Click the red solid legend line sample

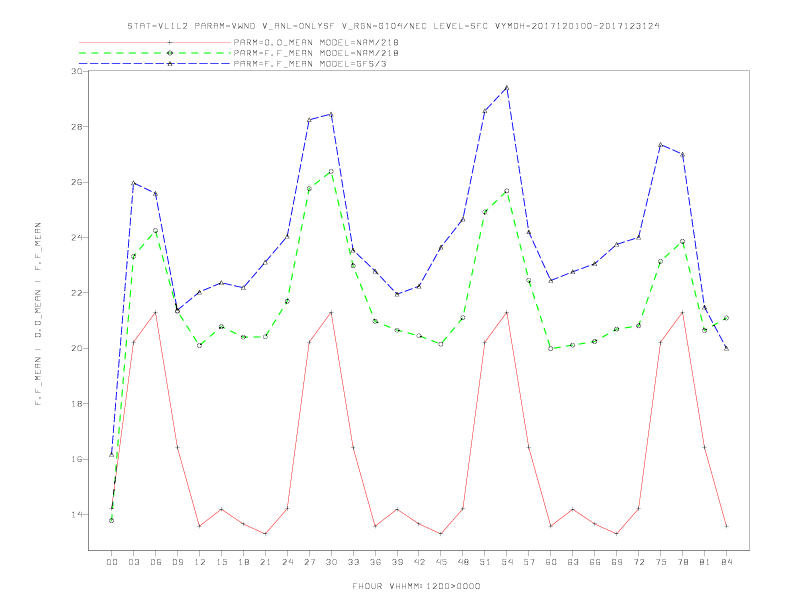pos(155,42)
